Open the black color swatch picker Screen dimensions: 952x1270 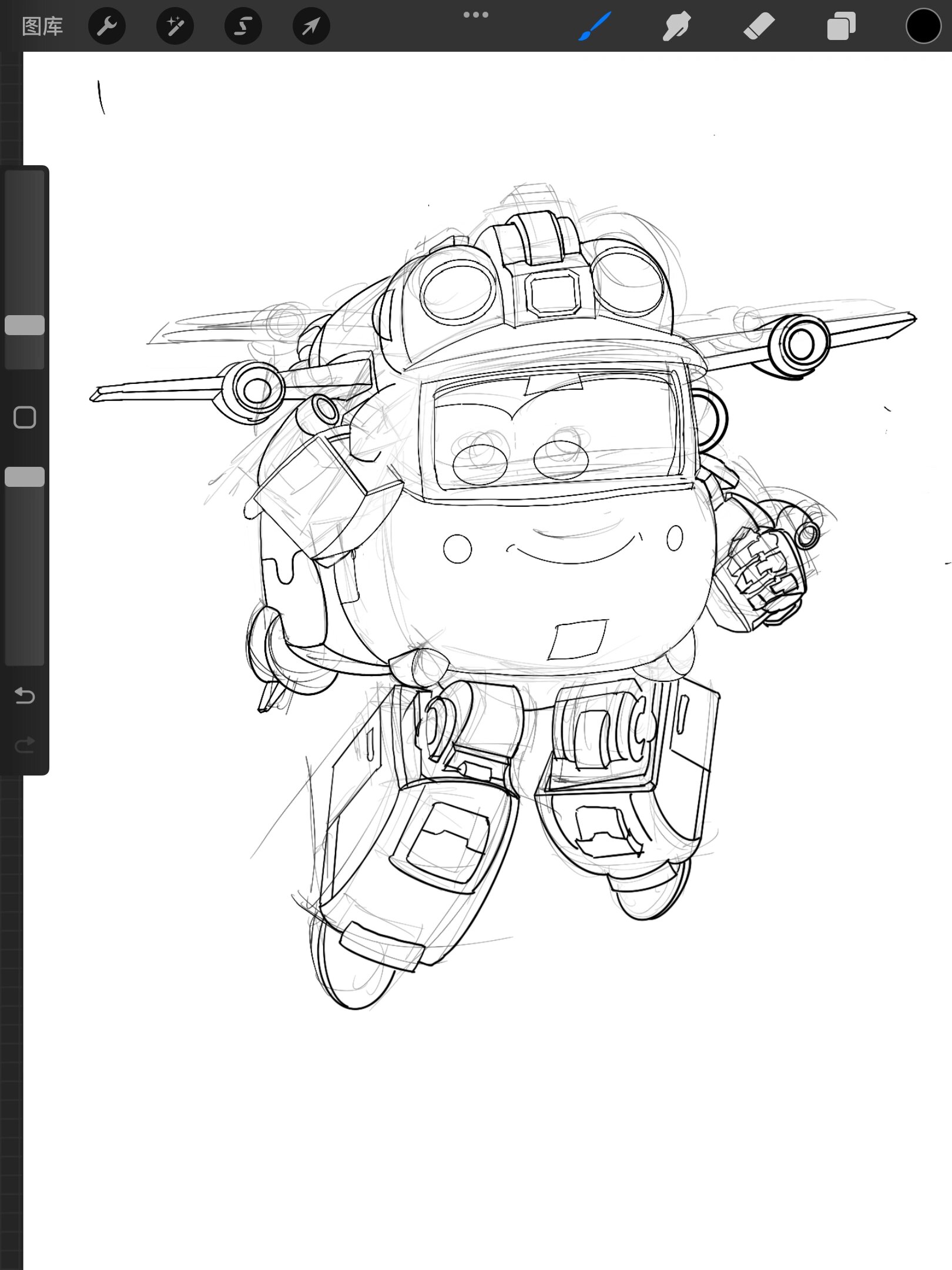923,26
